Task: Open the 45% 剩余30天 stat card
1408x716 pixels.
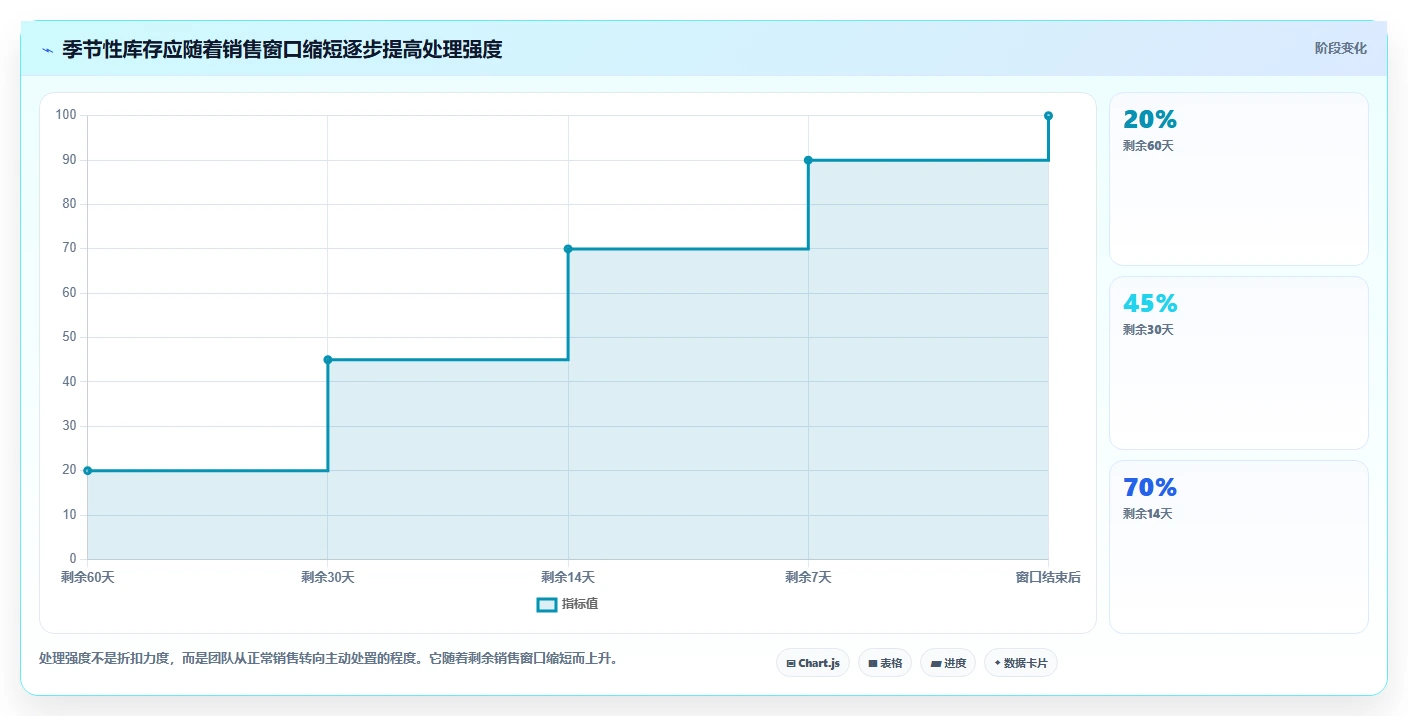Action: [1239, 363]
